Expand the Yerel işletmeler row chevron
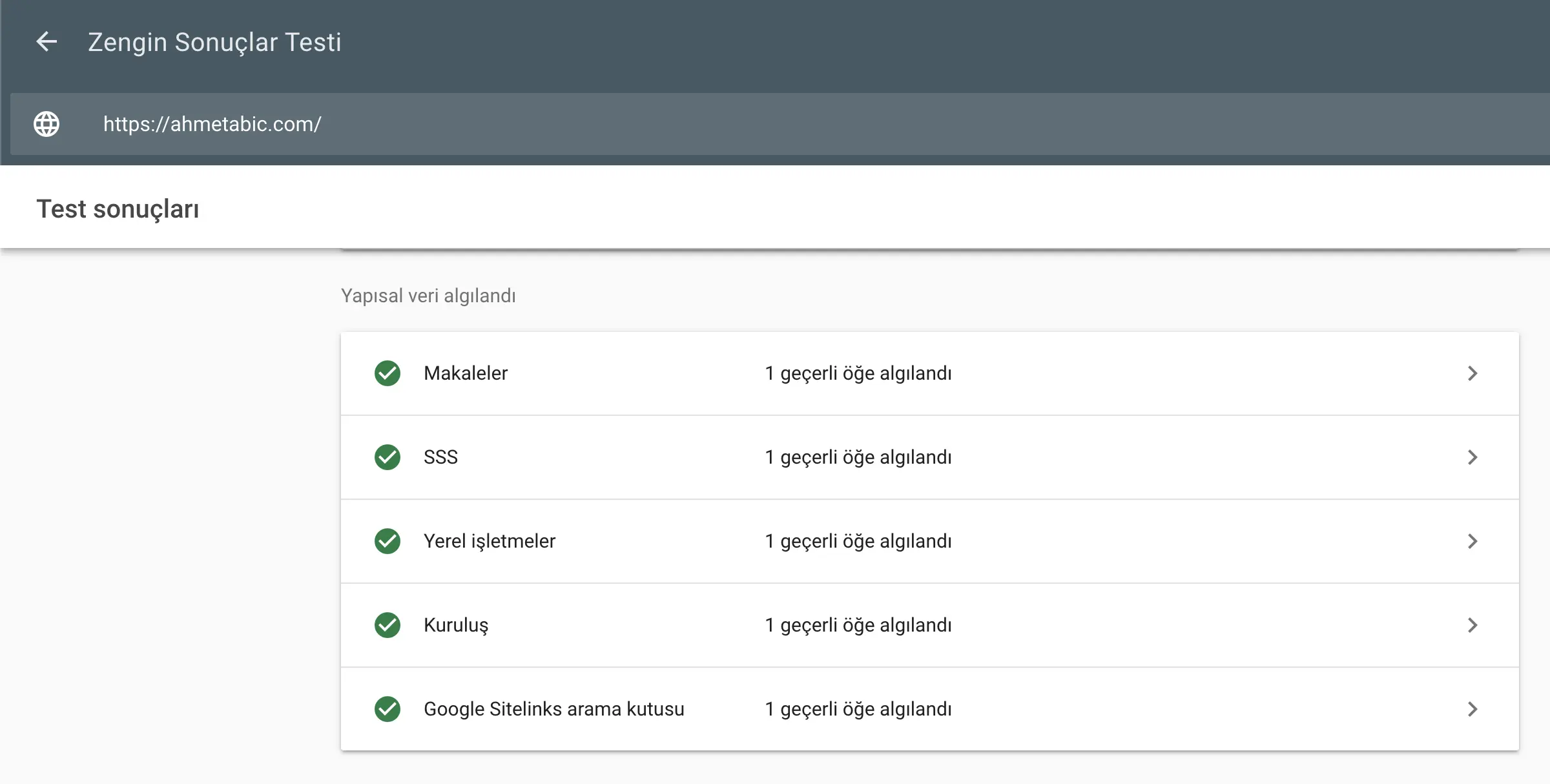 [1472, 541]
